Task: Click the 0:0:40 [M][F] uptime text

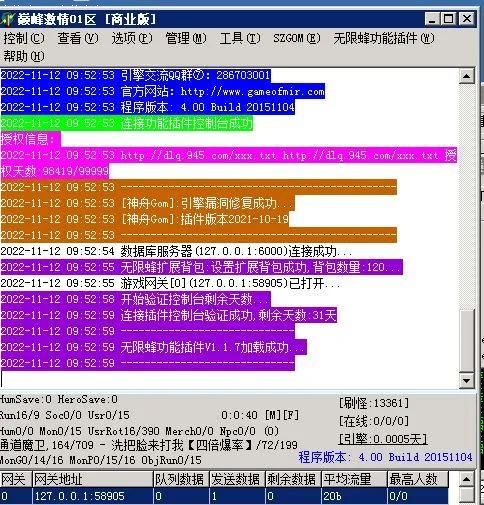Action: 260,415
